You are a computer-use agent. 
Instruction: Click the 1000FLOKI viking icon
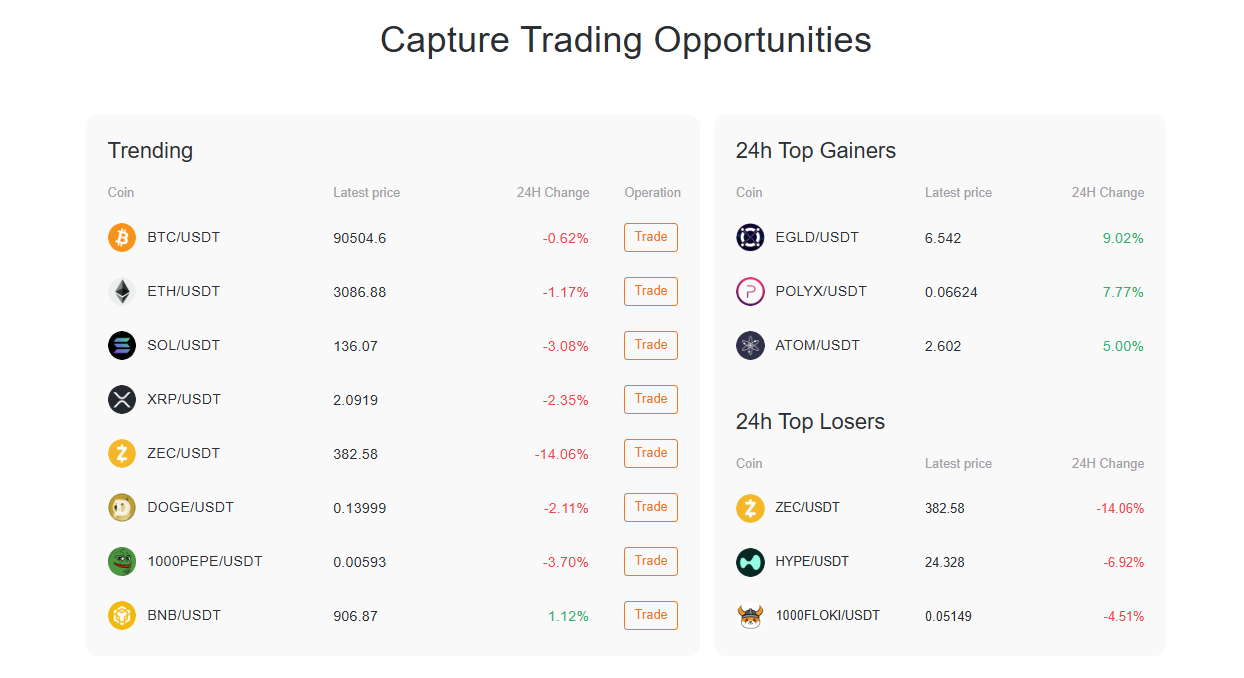tap(750, 616)
